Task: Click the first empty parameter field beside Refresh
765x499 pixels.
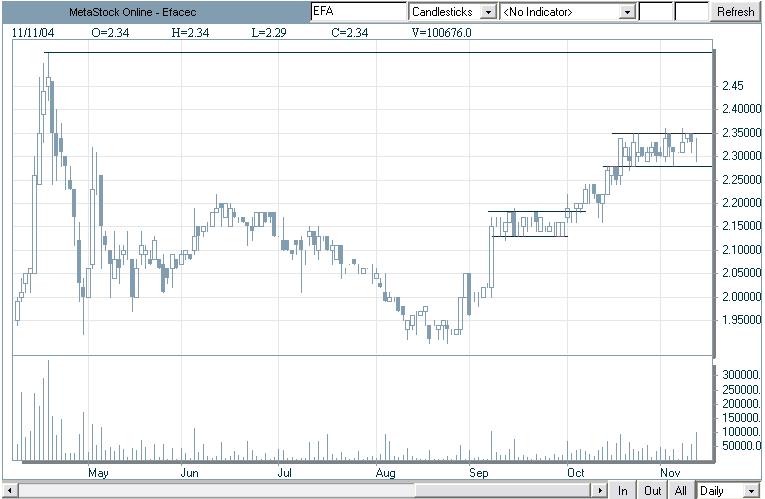Action: [x=656, y=11]
